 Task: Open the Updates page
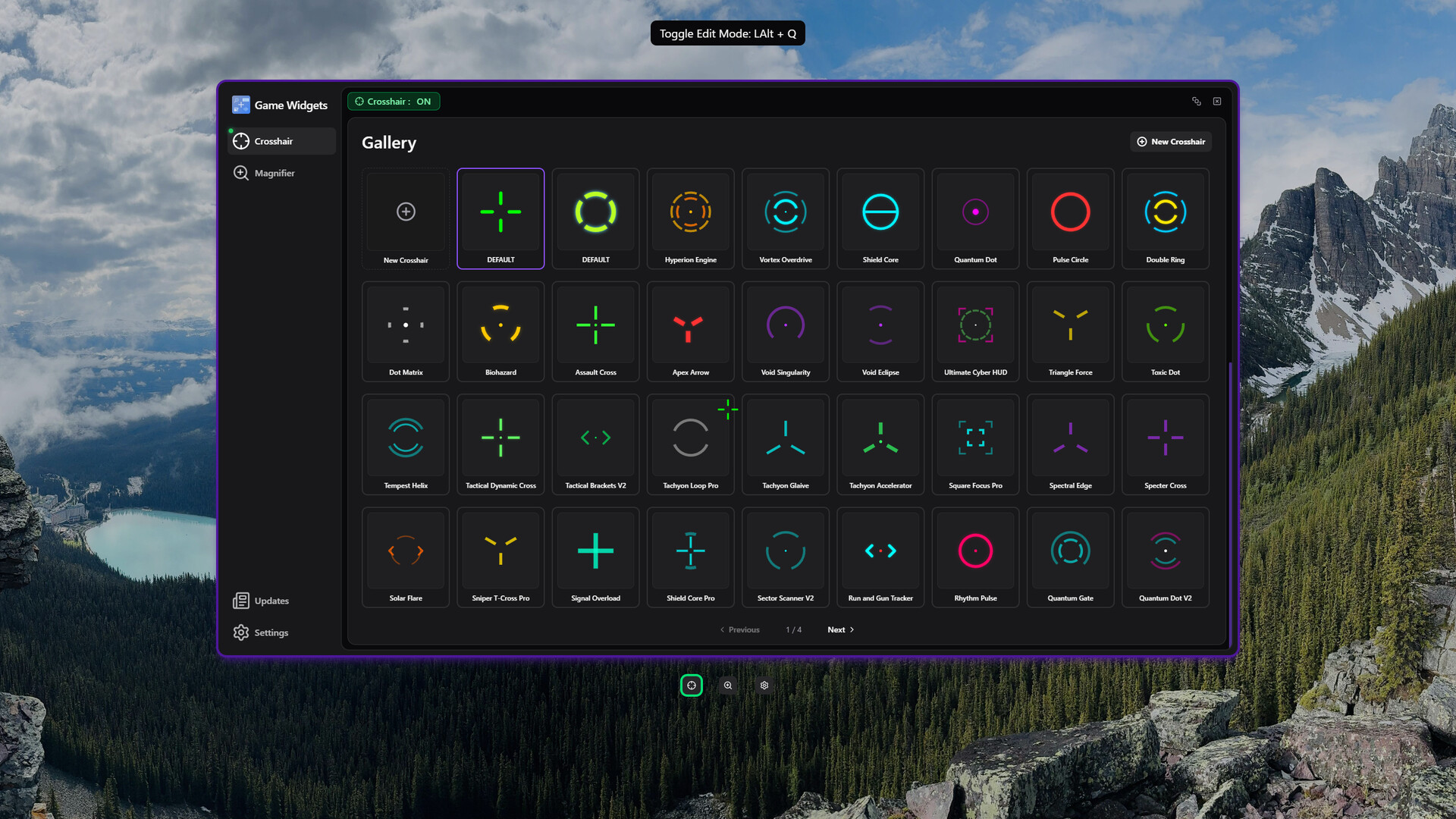(x=281, y=601)
